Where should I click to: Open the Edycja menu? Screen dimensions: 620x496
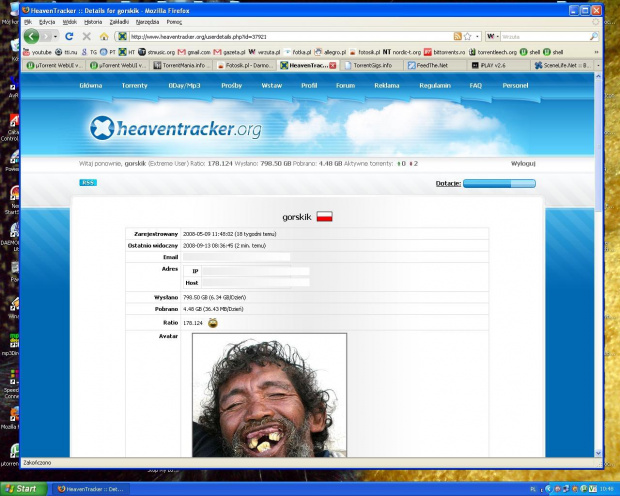coord(47,22)
